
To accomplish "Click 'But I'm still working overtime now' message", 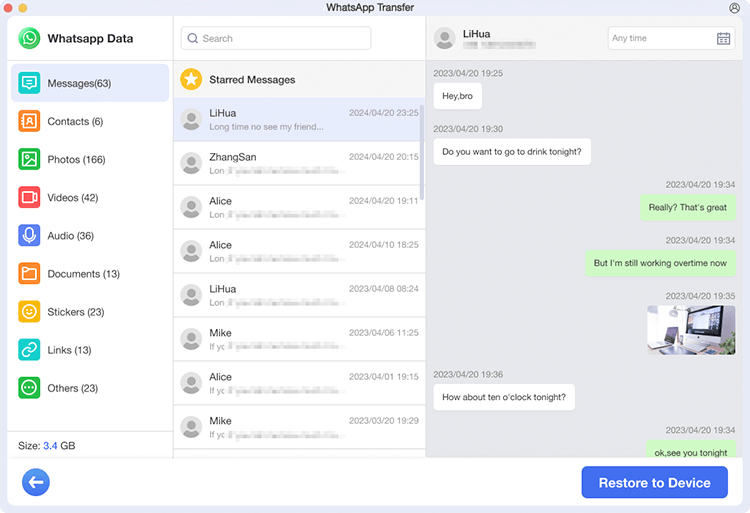I will click(660, 263).
